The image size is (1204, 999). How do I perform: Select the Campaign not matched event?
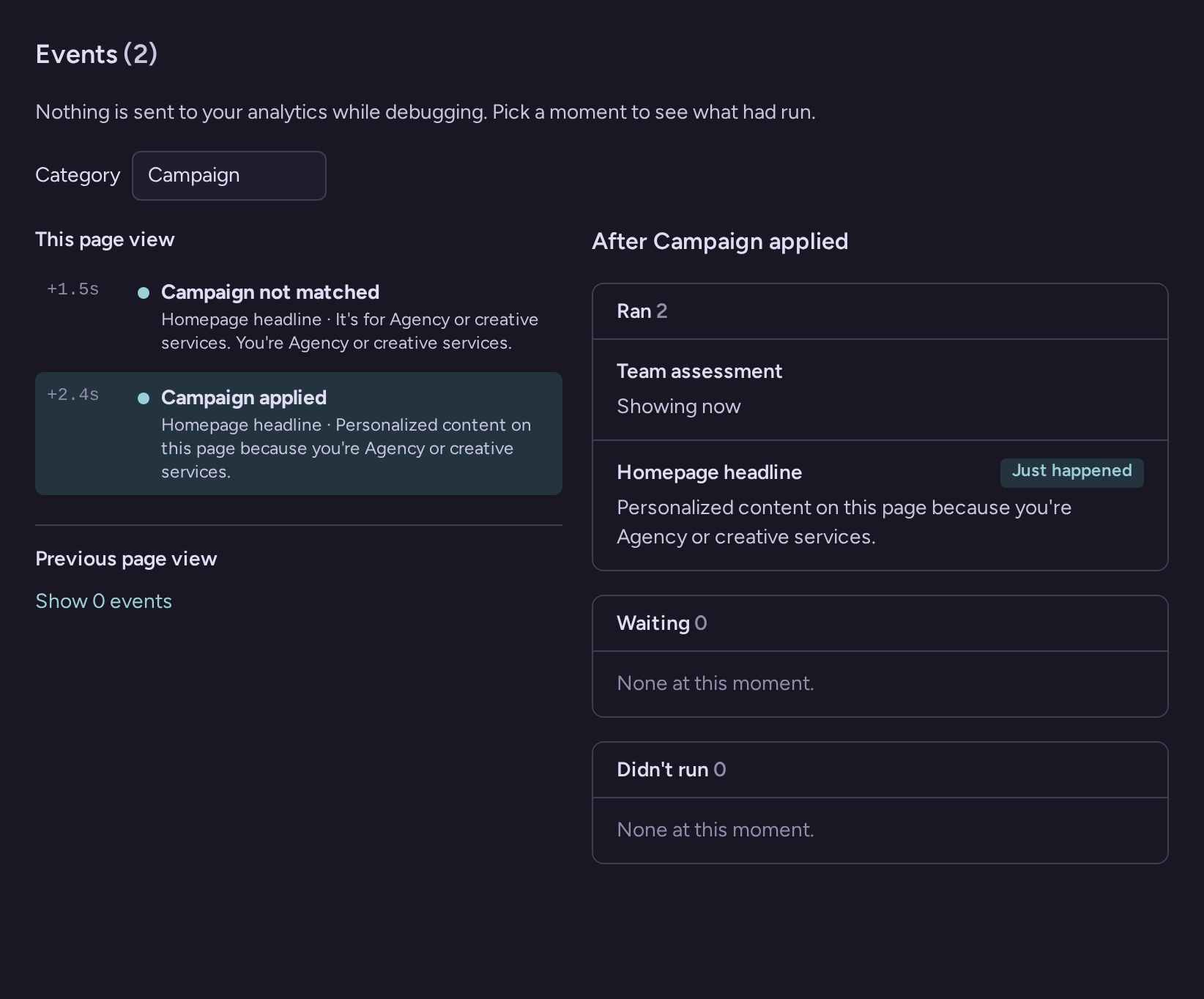pyautogui.click(x=299, y=316)
